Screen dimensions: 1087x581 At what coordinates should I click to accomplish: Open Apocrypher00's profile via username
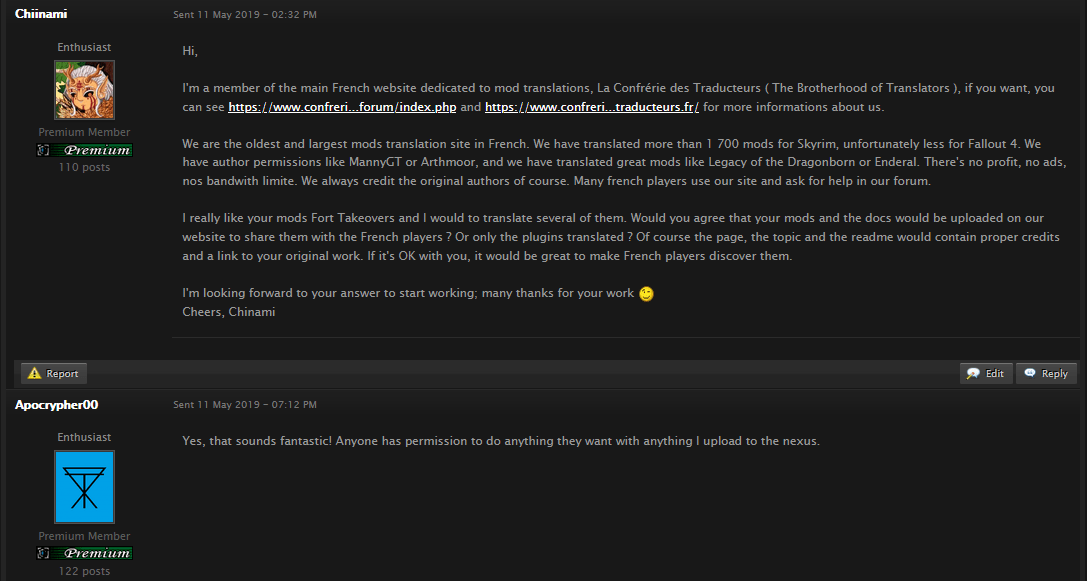(56, 404)
